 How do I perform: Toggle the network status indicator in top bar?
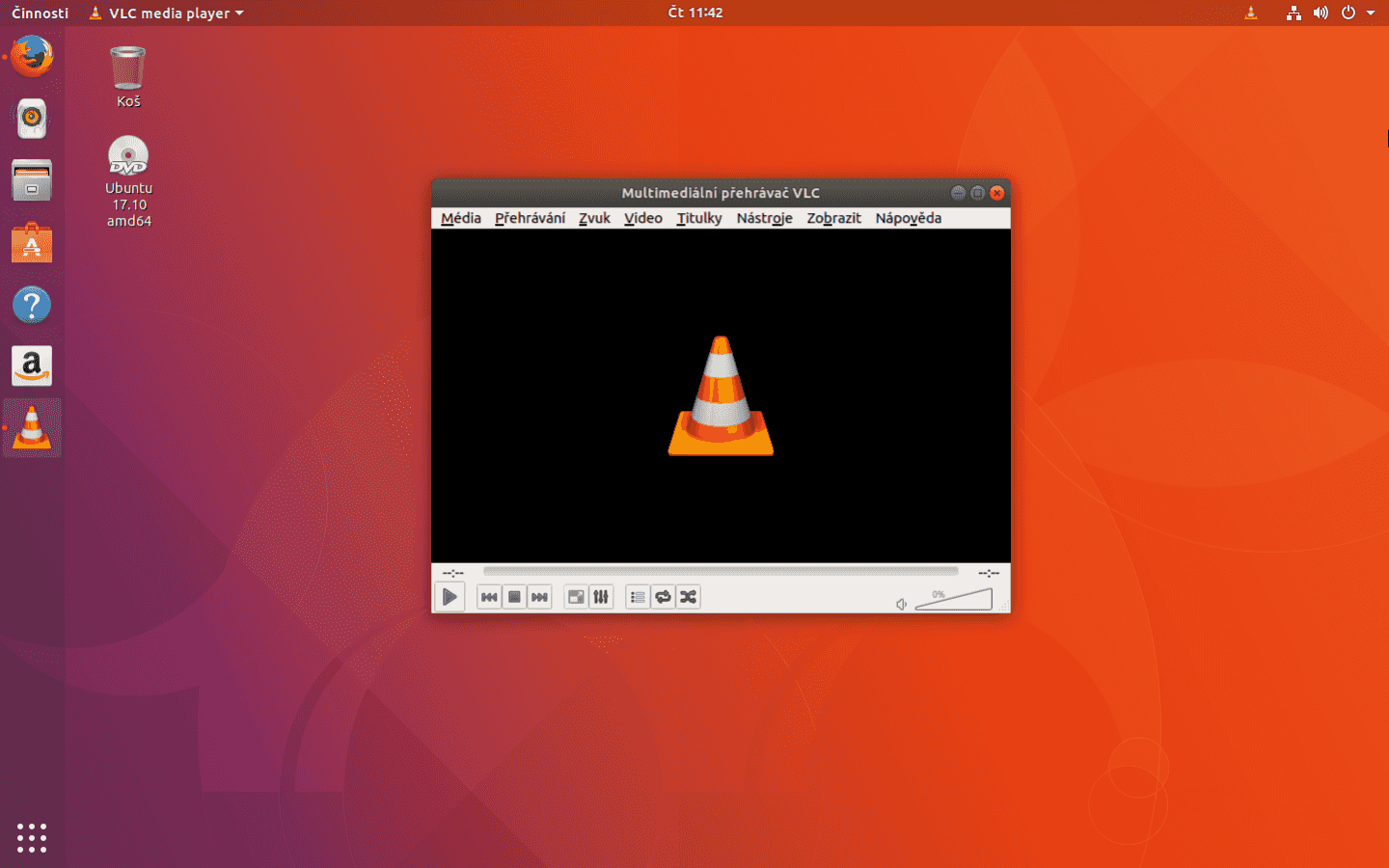coord(1294,13)
